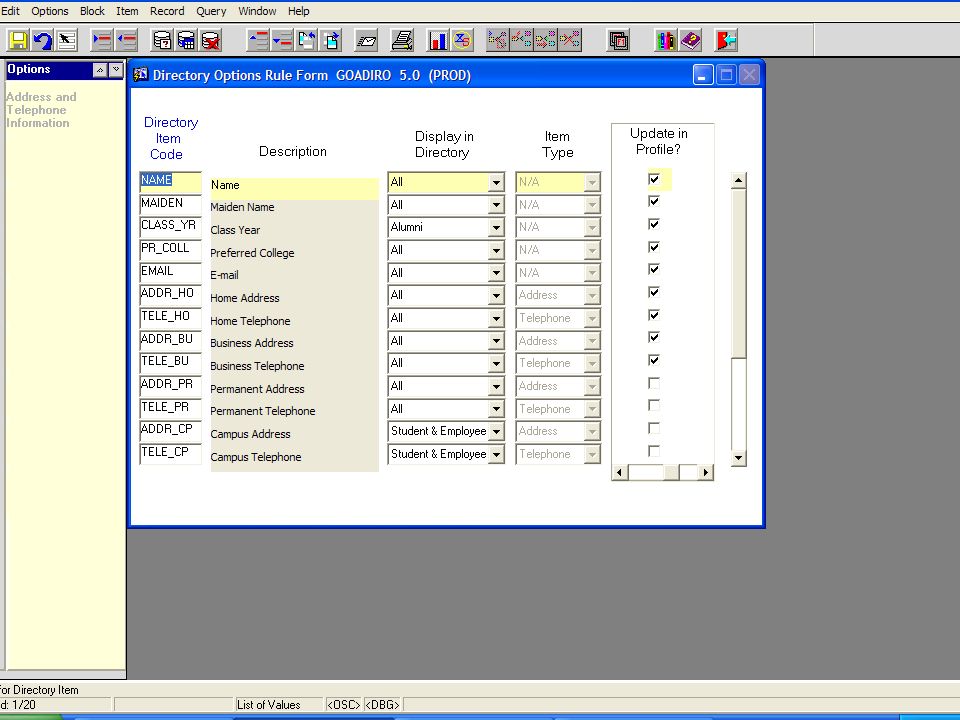Click the Remove Record toolbar icon
Screen dimensions: 960x720
[126, 41]
